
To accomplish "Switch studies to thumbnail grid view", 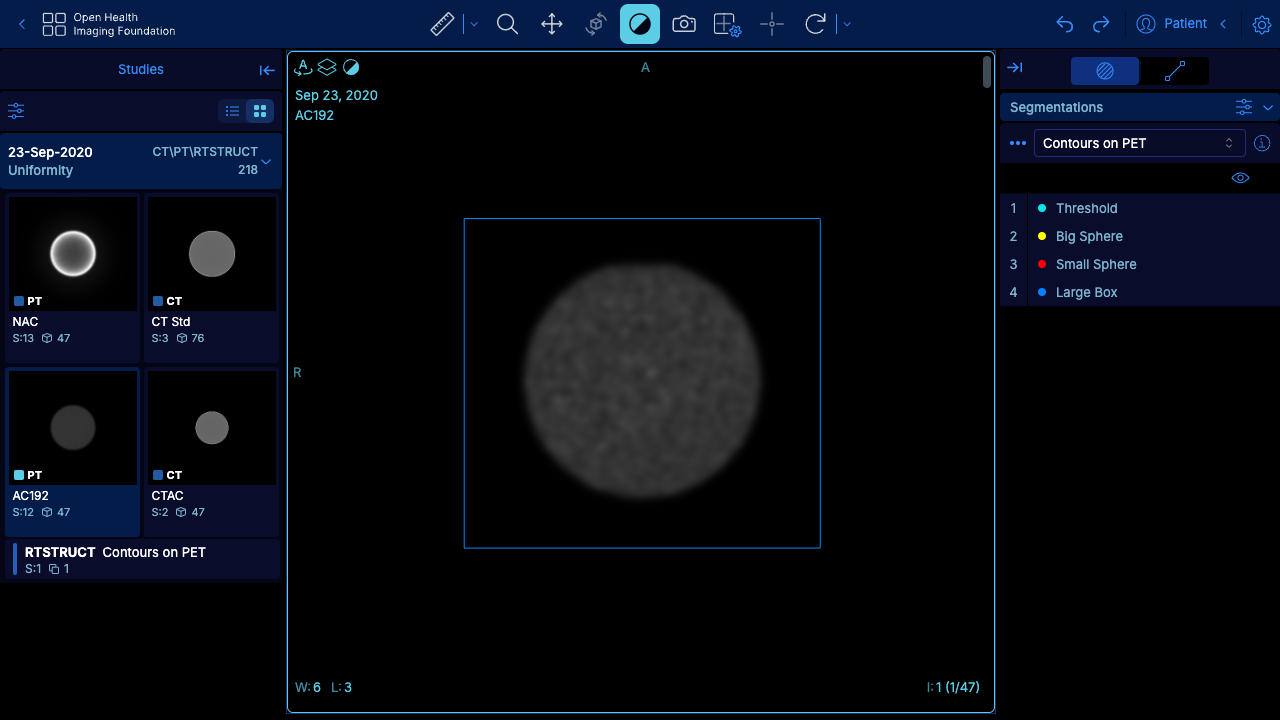I will (x=260, y=111).
